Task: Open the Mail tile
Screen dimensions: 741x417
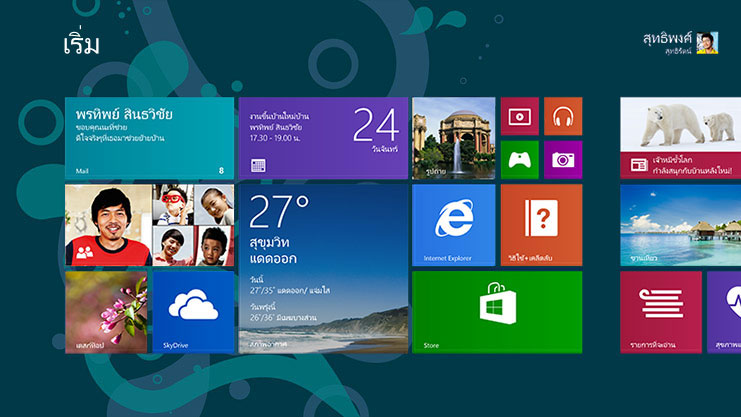Action: (149, 138)
